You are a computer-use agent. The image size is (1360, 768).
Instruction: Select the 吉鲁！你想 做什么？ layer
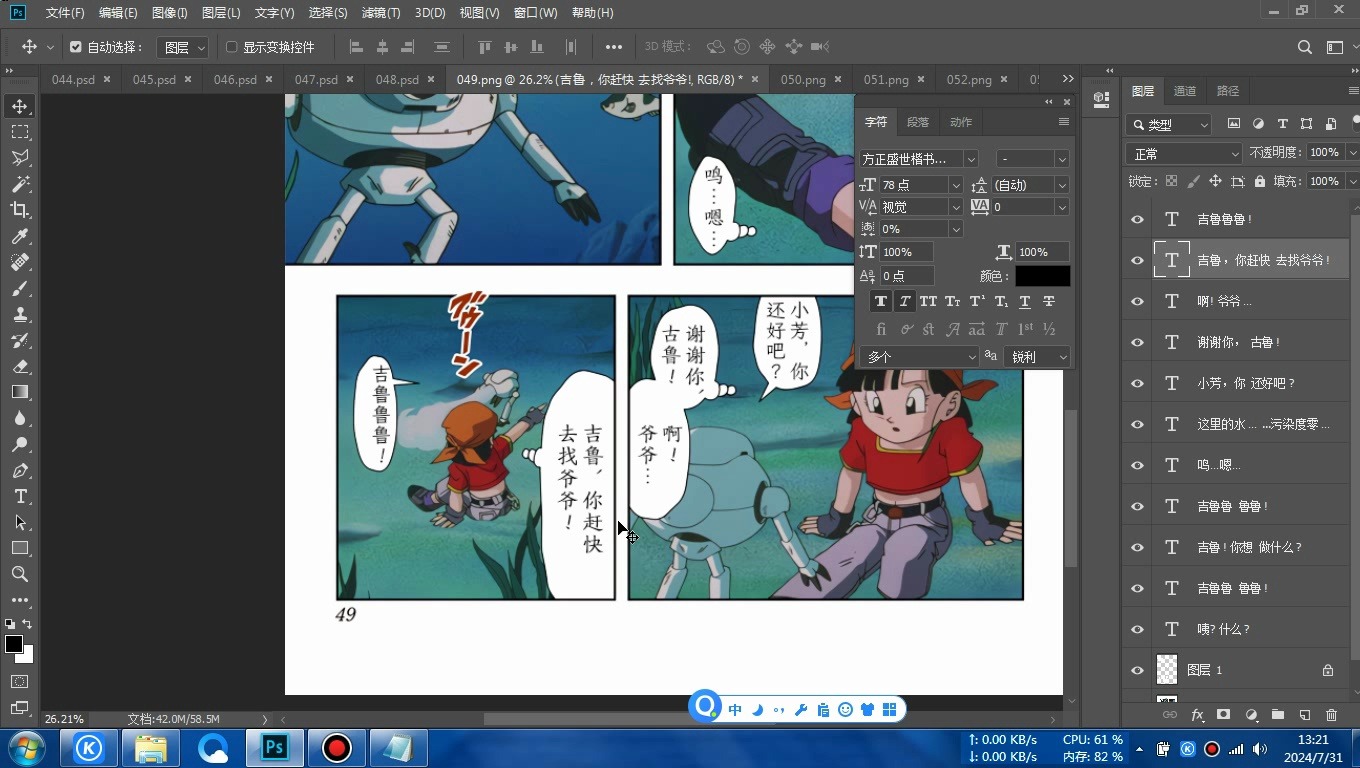point(1250,547)
